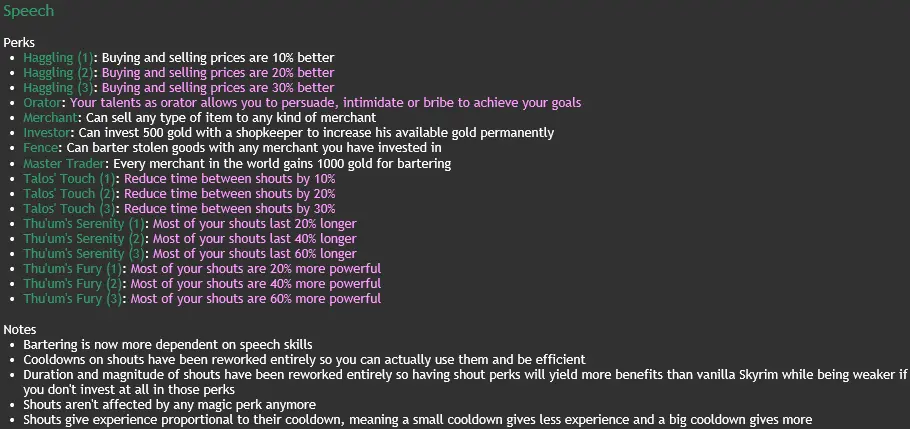Click Thu'um's Serenity (1) perk name
The width and height of the screenshot is (910, 429).
click(84, 224)
